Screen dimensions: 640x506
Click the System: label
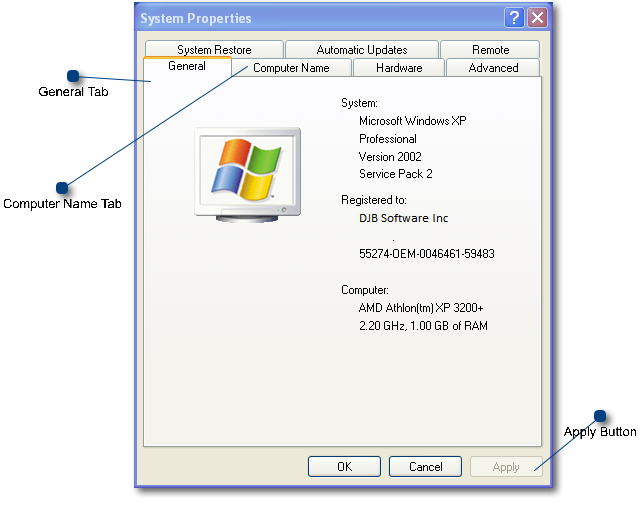[359, 103]
